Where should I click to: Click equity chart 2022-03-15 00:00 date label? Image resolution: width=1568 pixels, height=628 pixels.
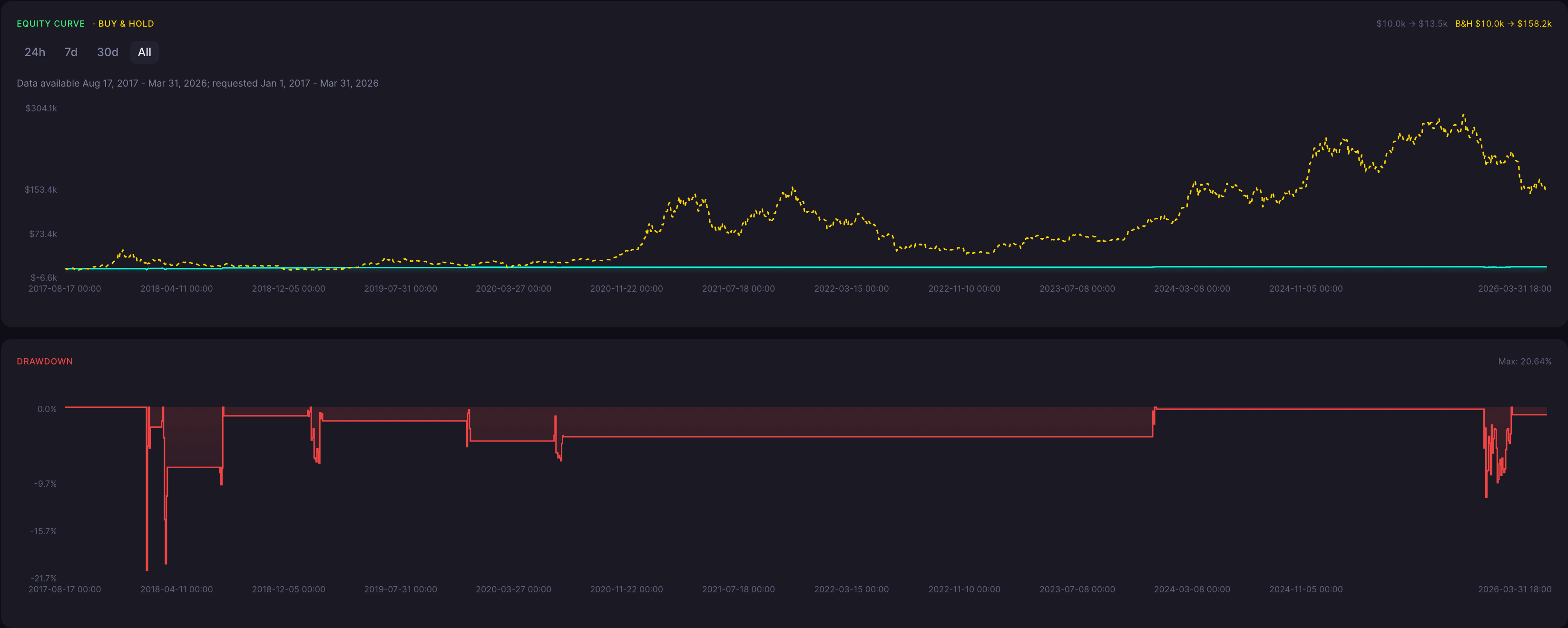coord(851,288)
